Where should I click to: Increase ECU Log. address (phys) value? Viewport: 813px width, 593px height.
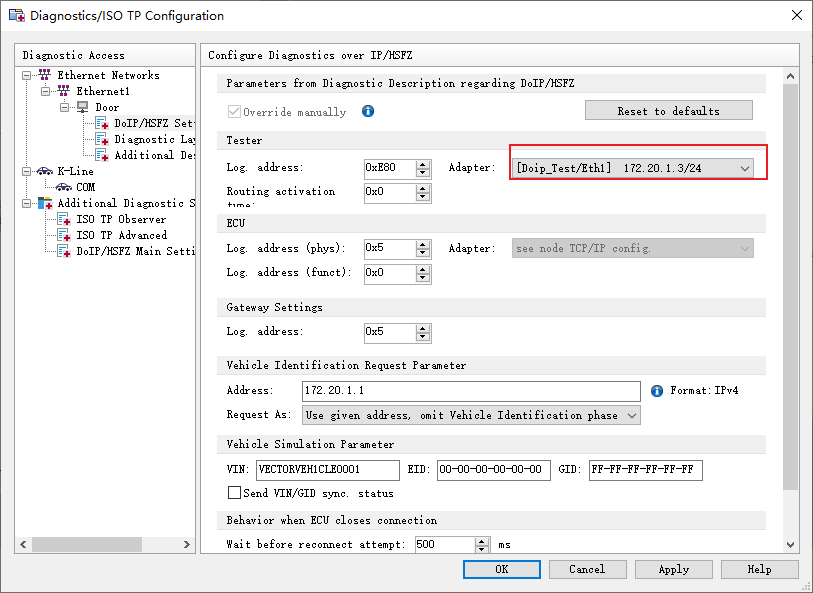coord(423,245)
